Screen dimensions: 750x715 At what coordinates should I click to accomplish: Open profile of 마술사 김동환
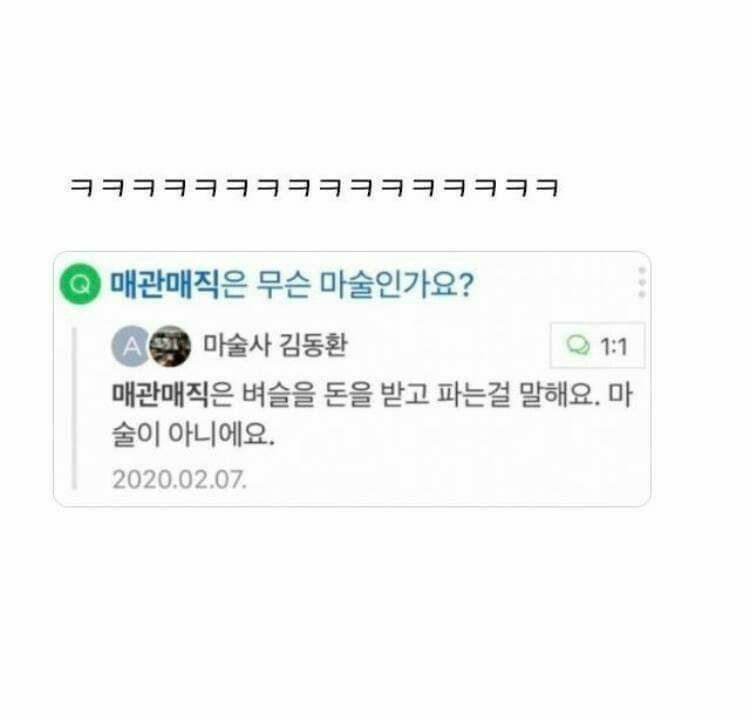point(276,345)
